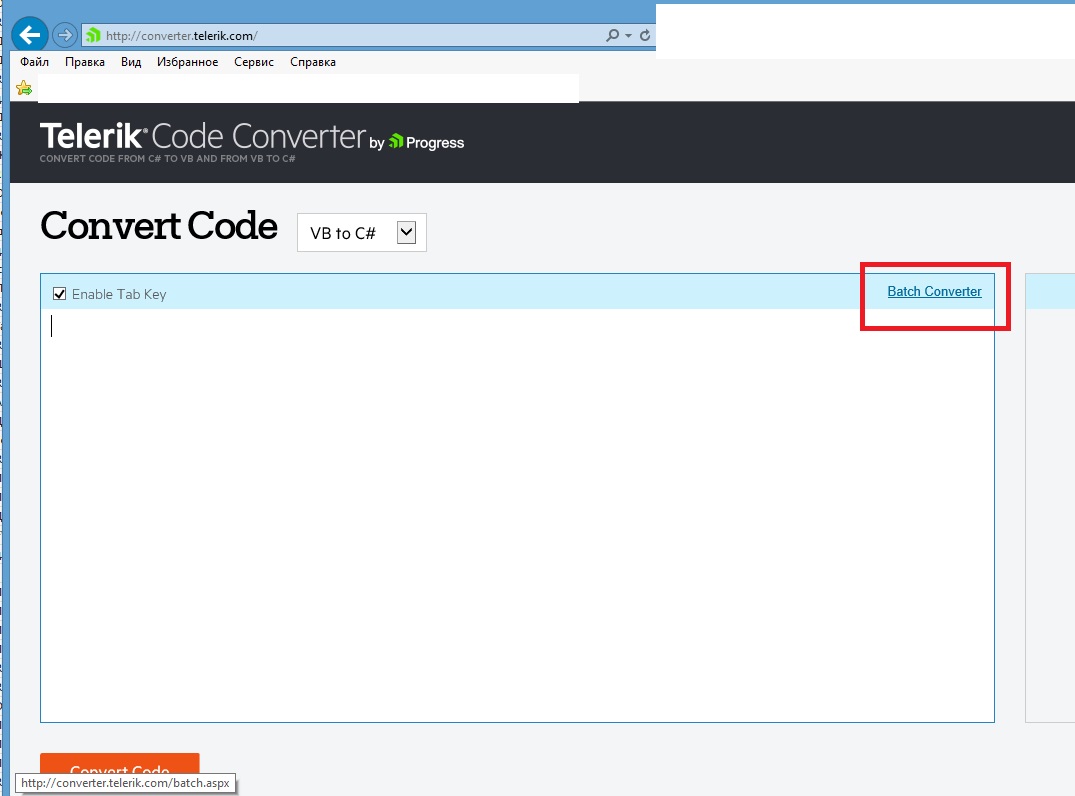Click the Telerik Code Converter logo
Viewport: 1075px width, 796px height.
pos(203,136)
